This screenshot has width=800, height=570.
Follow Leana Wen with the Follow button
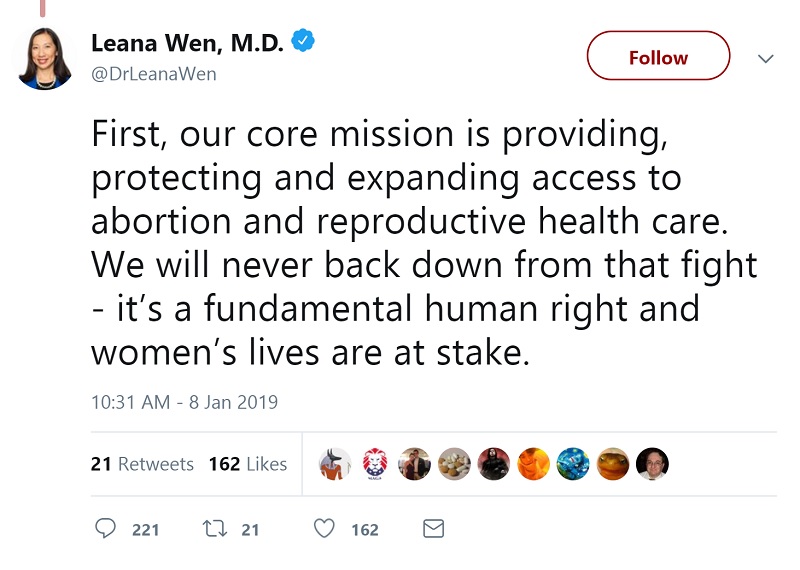(x=658, y=57)
